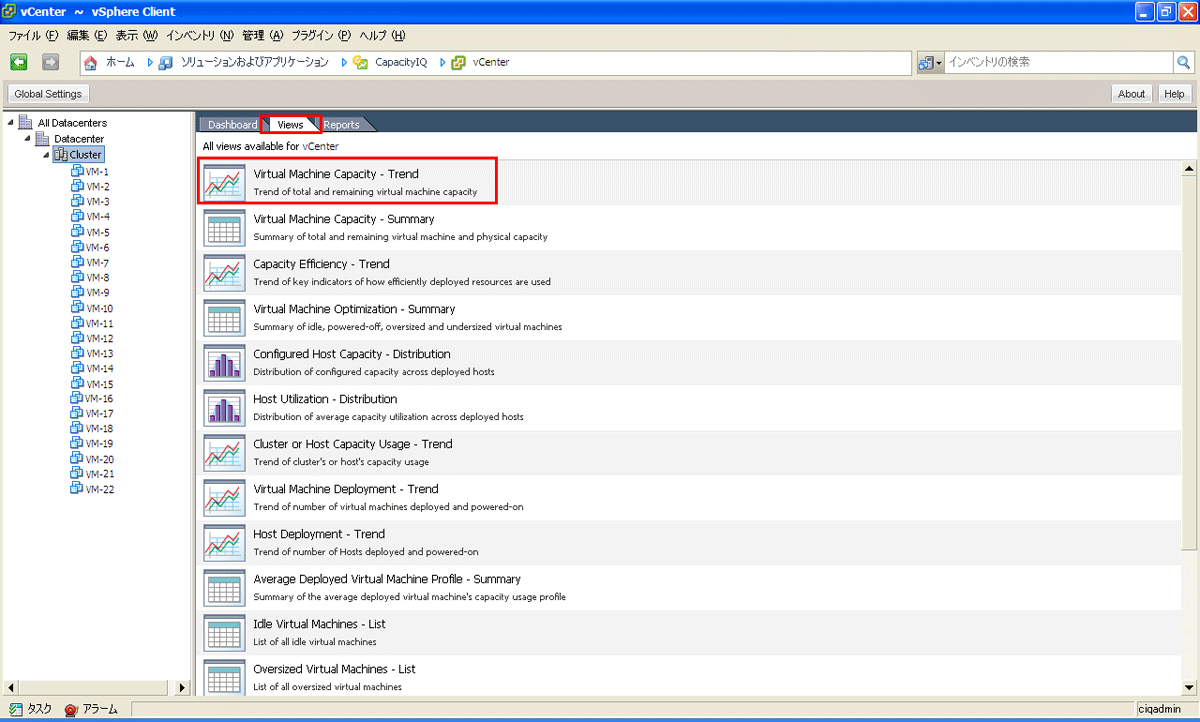This screenshot has height=722, width=1200.
Task: Click the magnifier icon to search inventory
Action: (1183, 62)
